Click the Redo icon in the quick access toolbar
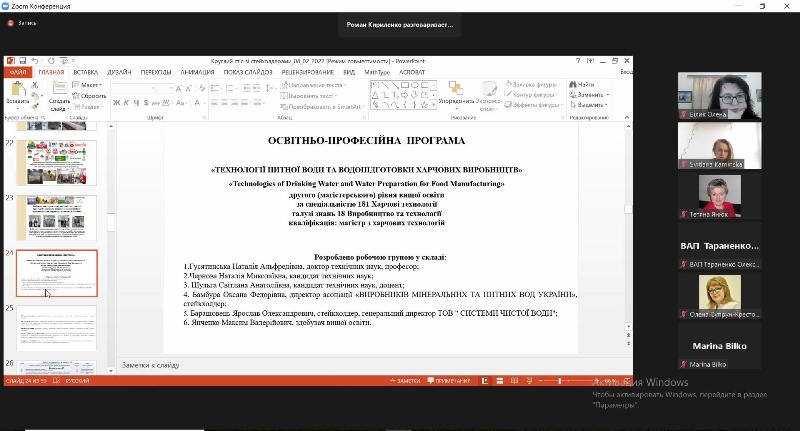 [x=51, y=61]
